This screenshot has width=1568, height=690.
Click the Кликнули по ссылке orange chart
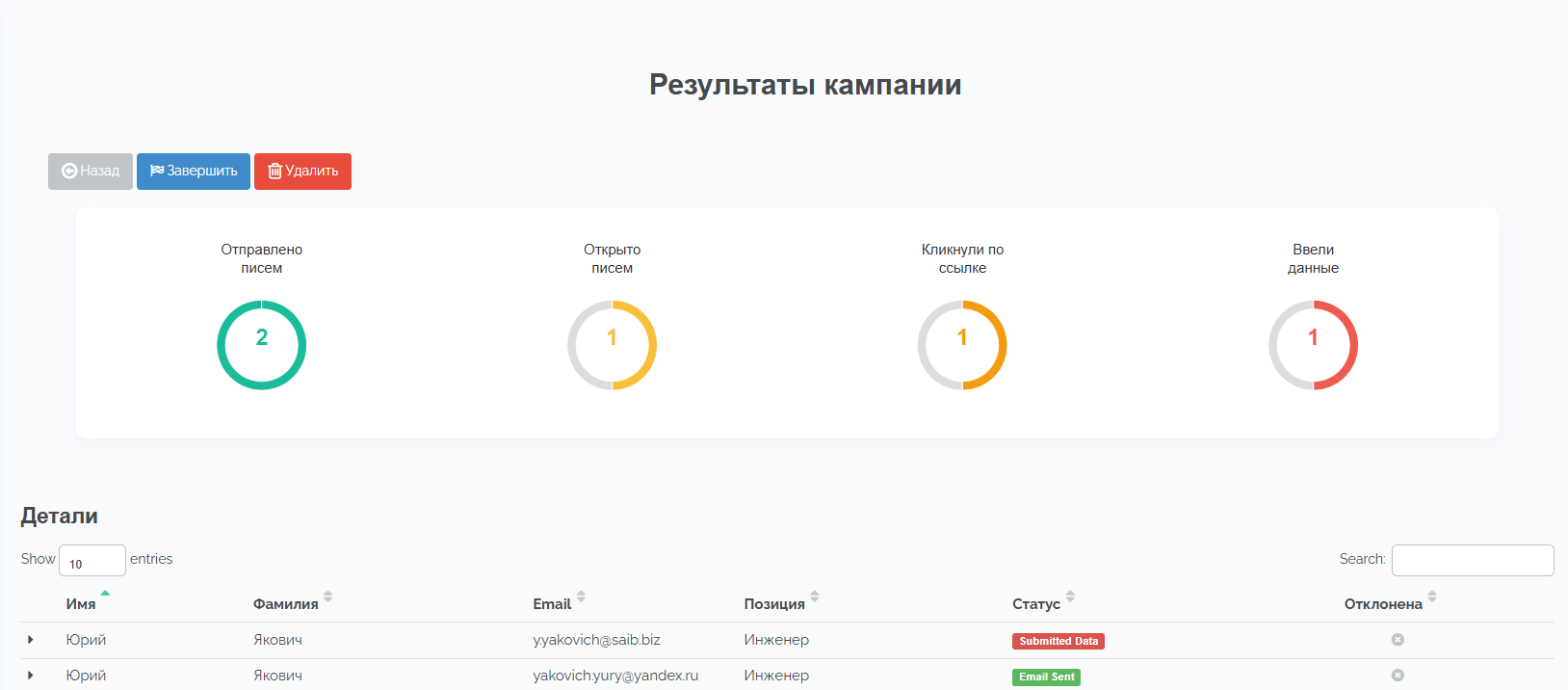tap(962, 345)
